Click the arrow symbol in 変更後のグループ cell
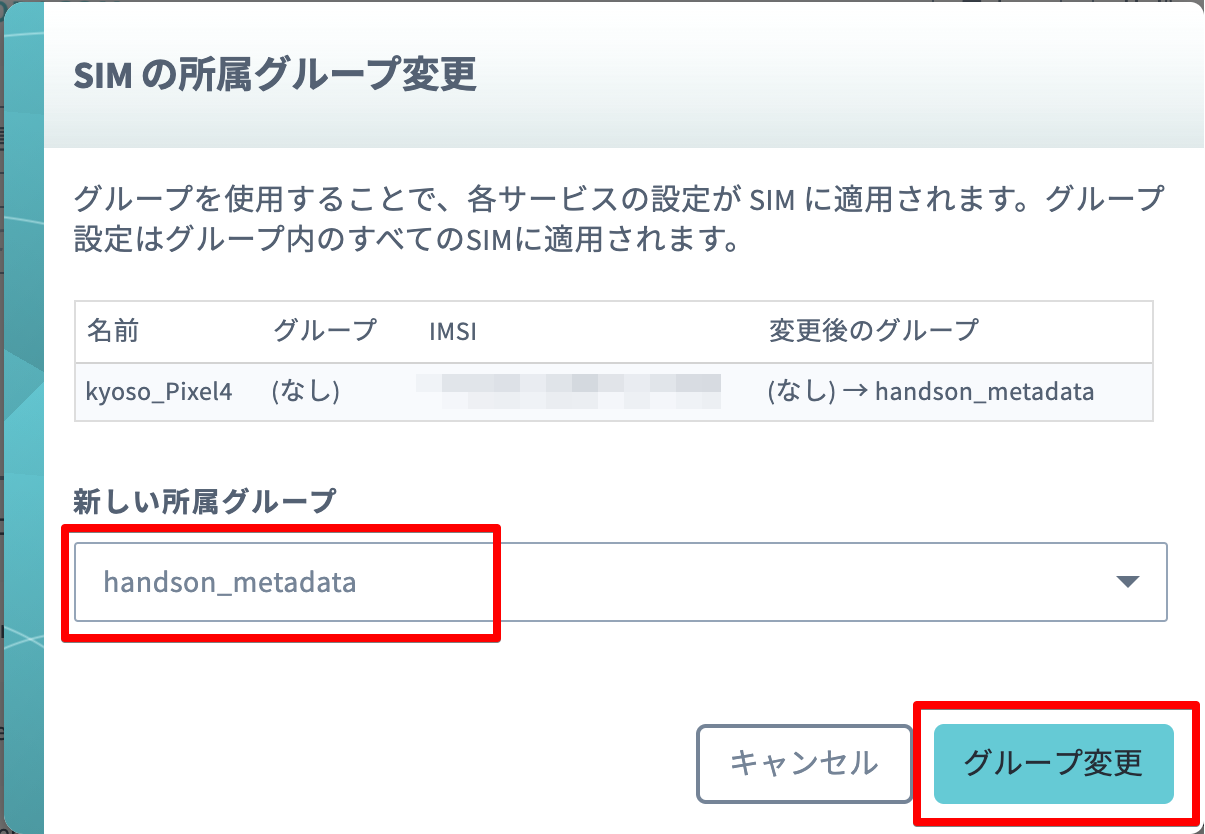The image size is (1205, 834). pos(855,392)
